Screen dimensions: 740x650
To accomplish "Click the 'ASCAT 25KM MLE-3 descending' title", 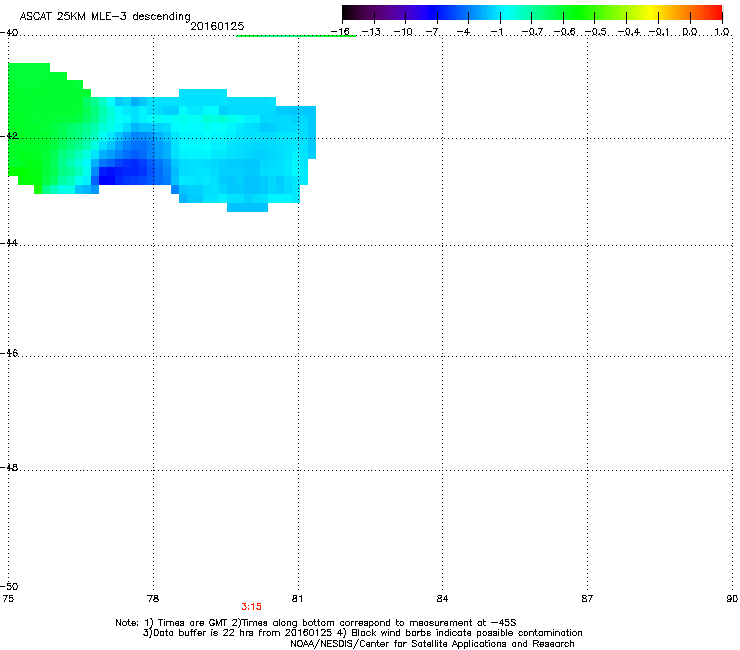I will click(x=105, y=16).
